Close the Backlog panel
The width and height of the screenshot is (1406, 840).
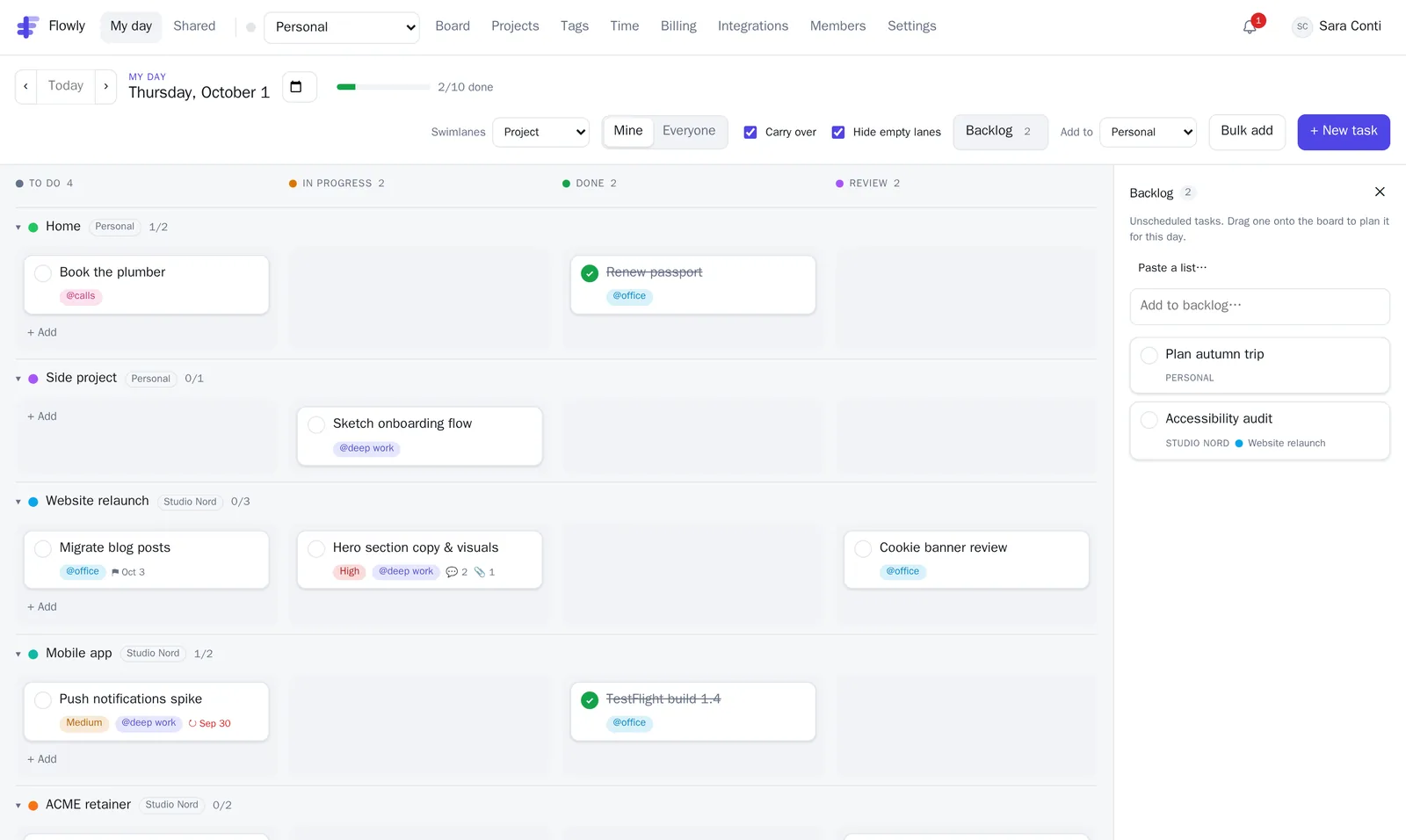(1380, 192)
